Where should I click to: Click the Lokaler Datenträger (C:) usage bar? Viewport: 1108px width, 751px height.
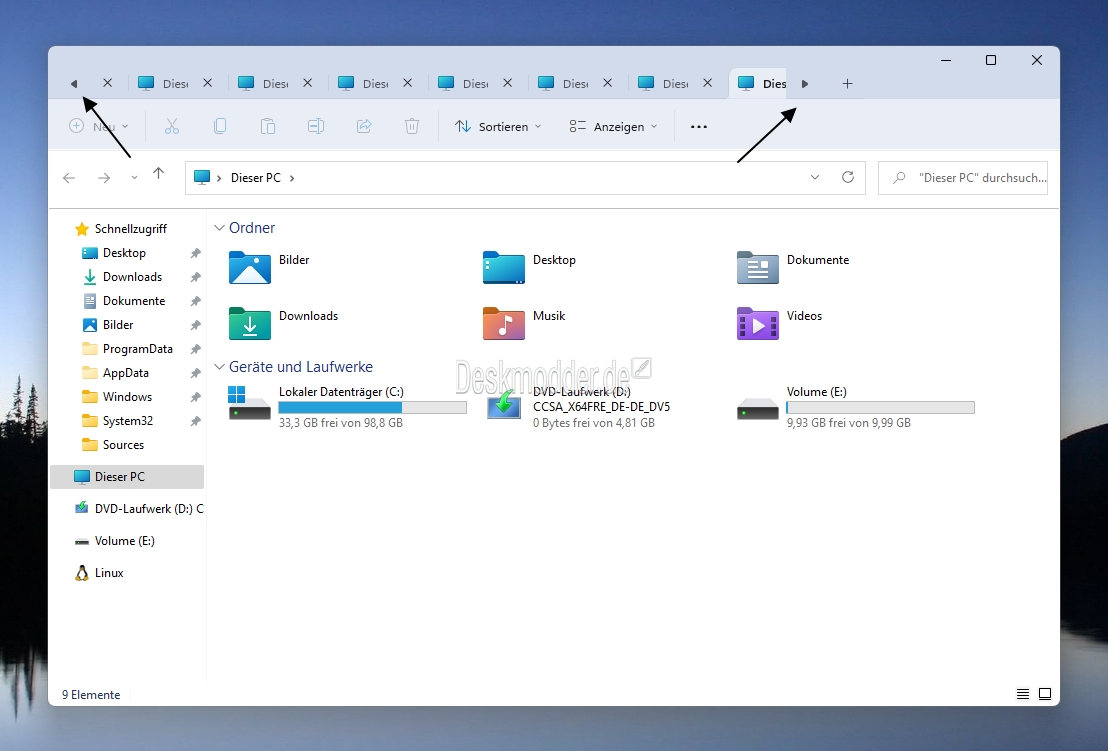[372, 408]
